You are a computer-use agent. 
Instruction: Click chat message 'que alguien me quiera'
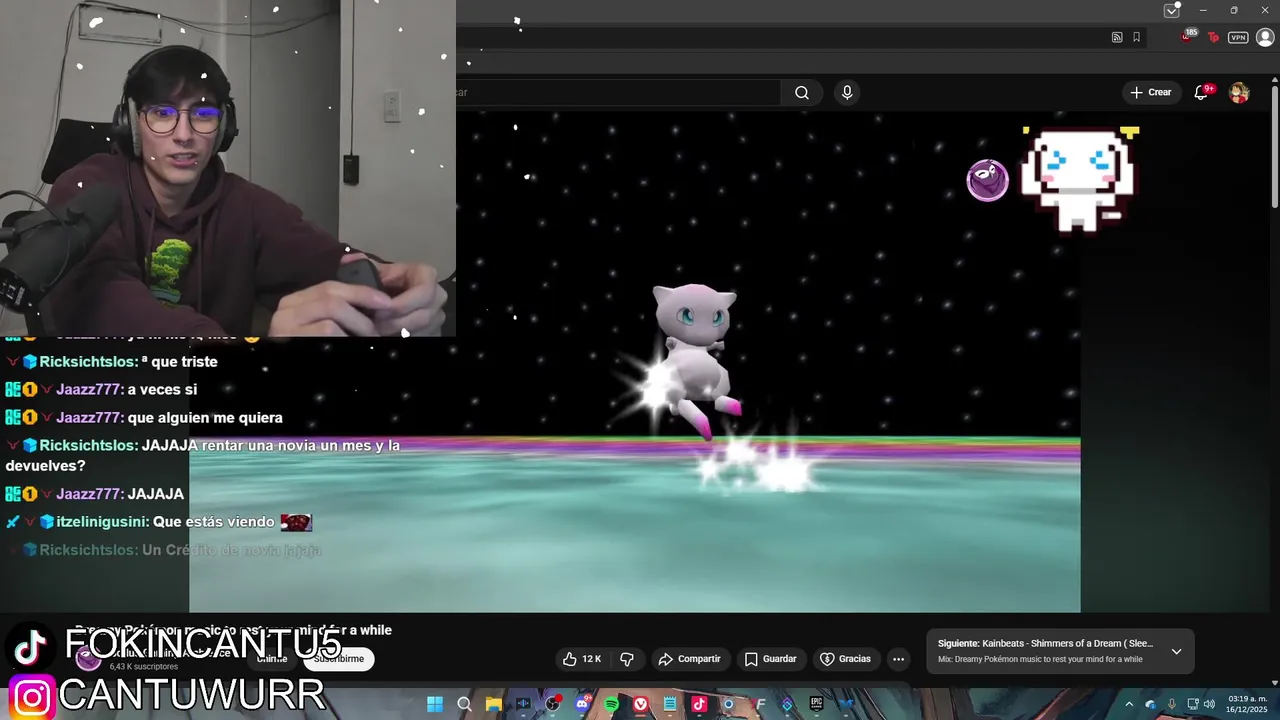[x=205, y=418]
